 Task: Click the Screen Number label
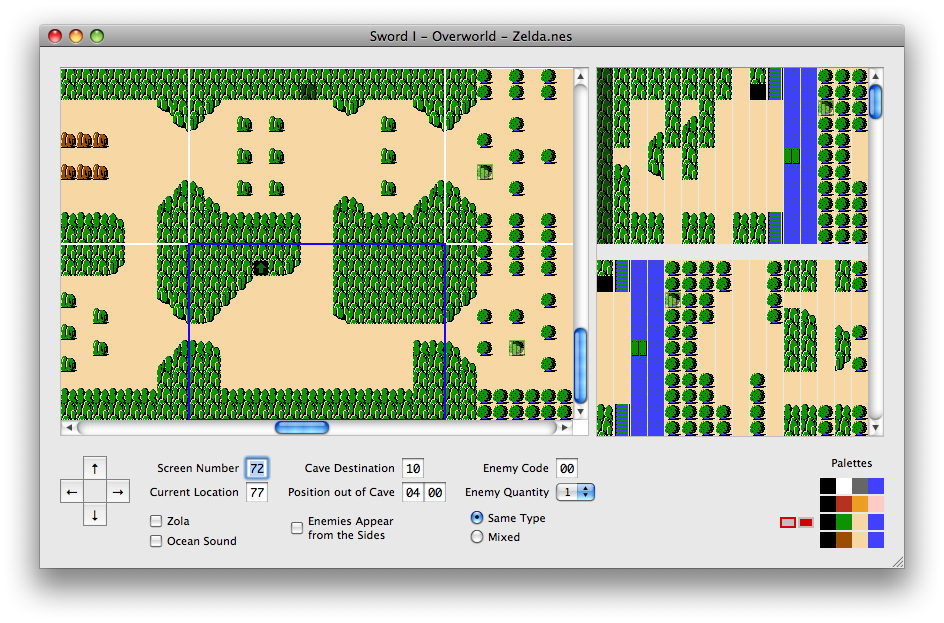click(x=197, y=468)
